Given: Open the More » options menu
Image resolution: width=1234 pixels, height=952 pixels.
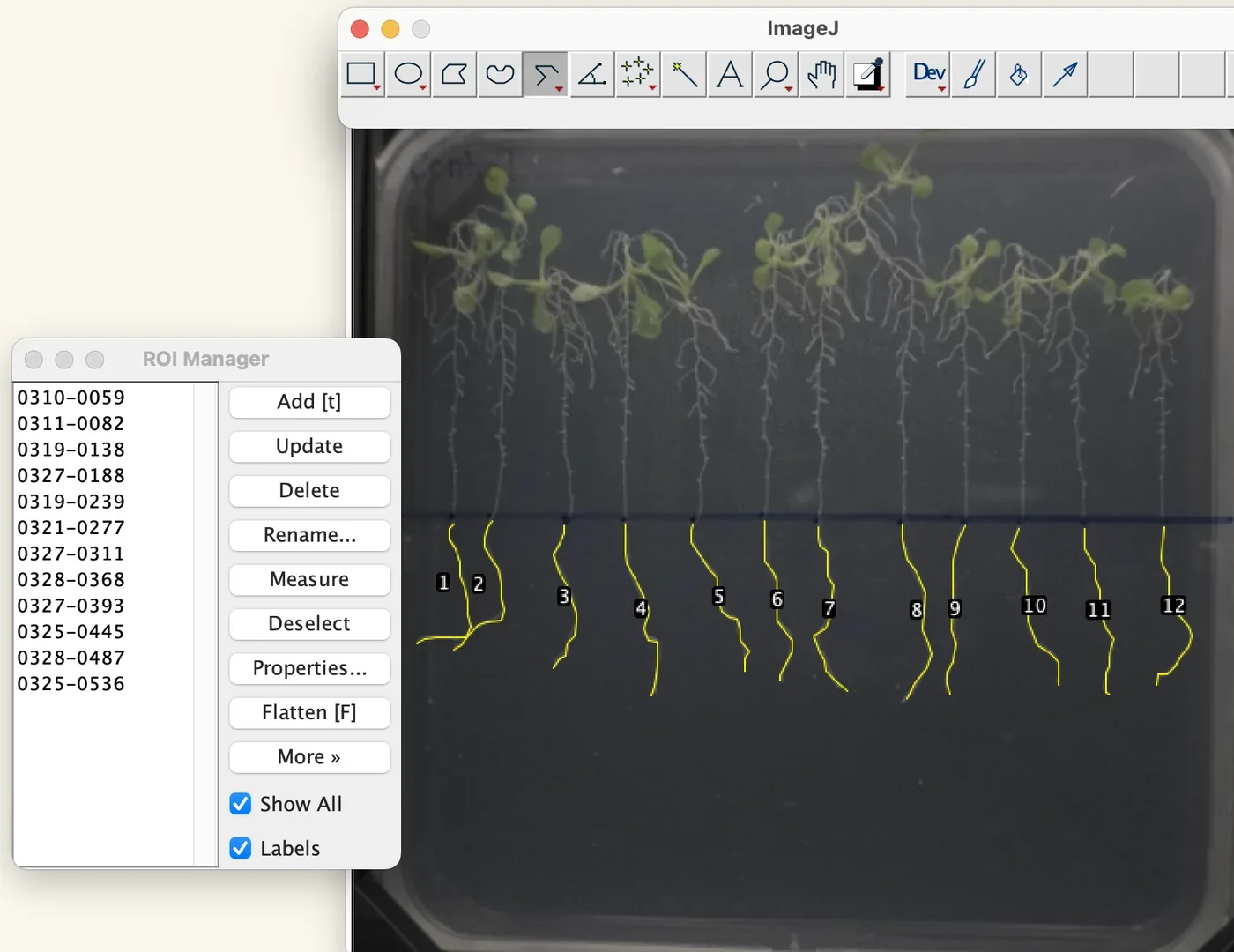Looking at the screenshot, I should click(x=309, y=757).
